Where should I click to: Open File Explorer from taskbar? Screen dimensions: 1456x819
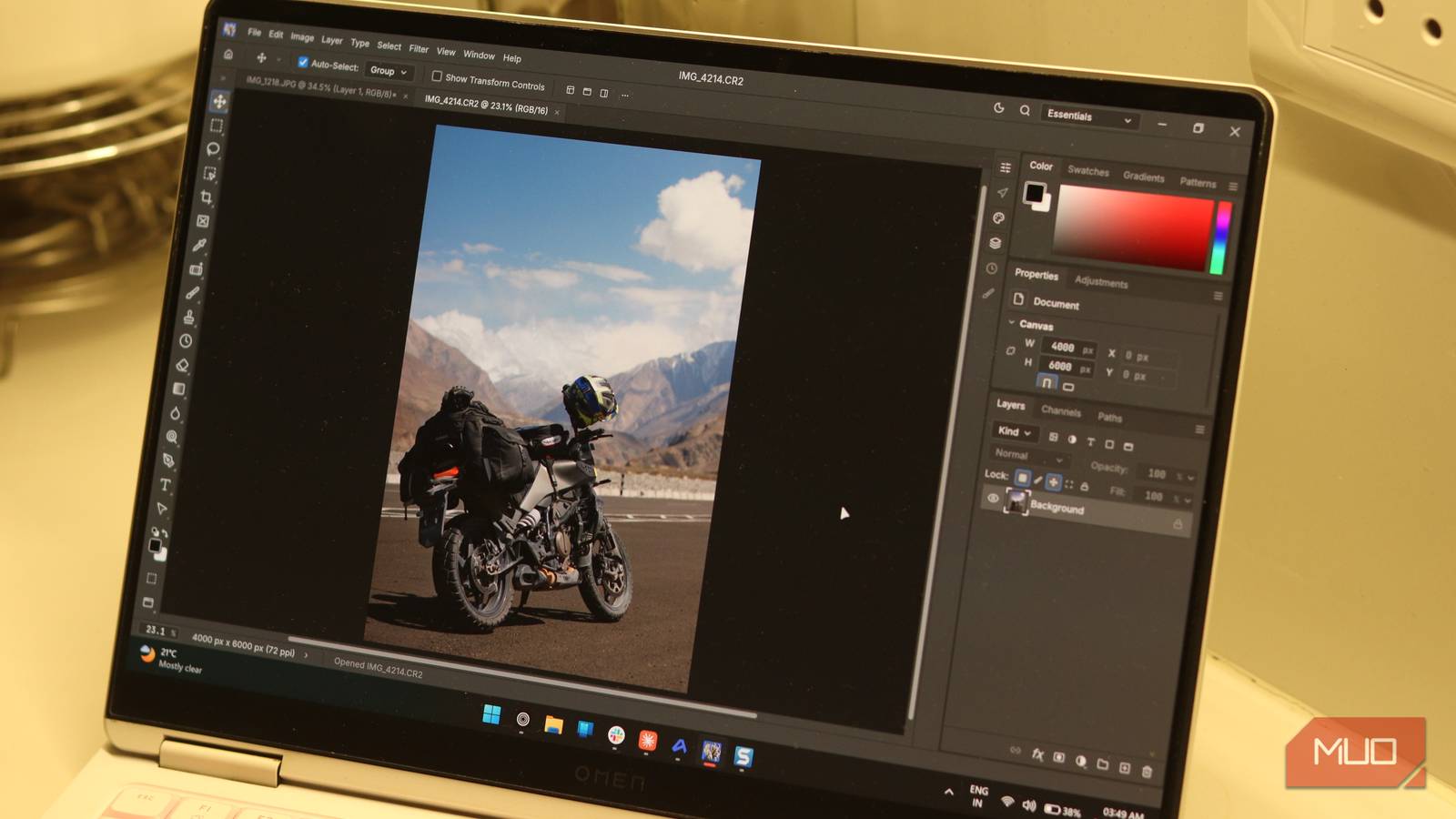553,725
